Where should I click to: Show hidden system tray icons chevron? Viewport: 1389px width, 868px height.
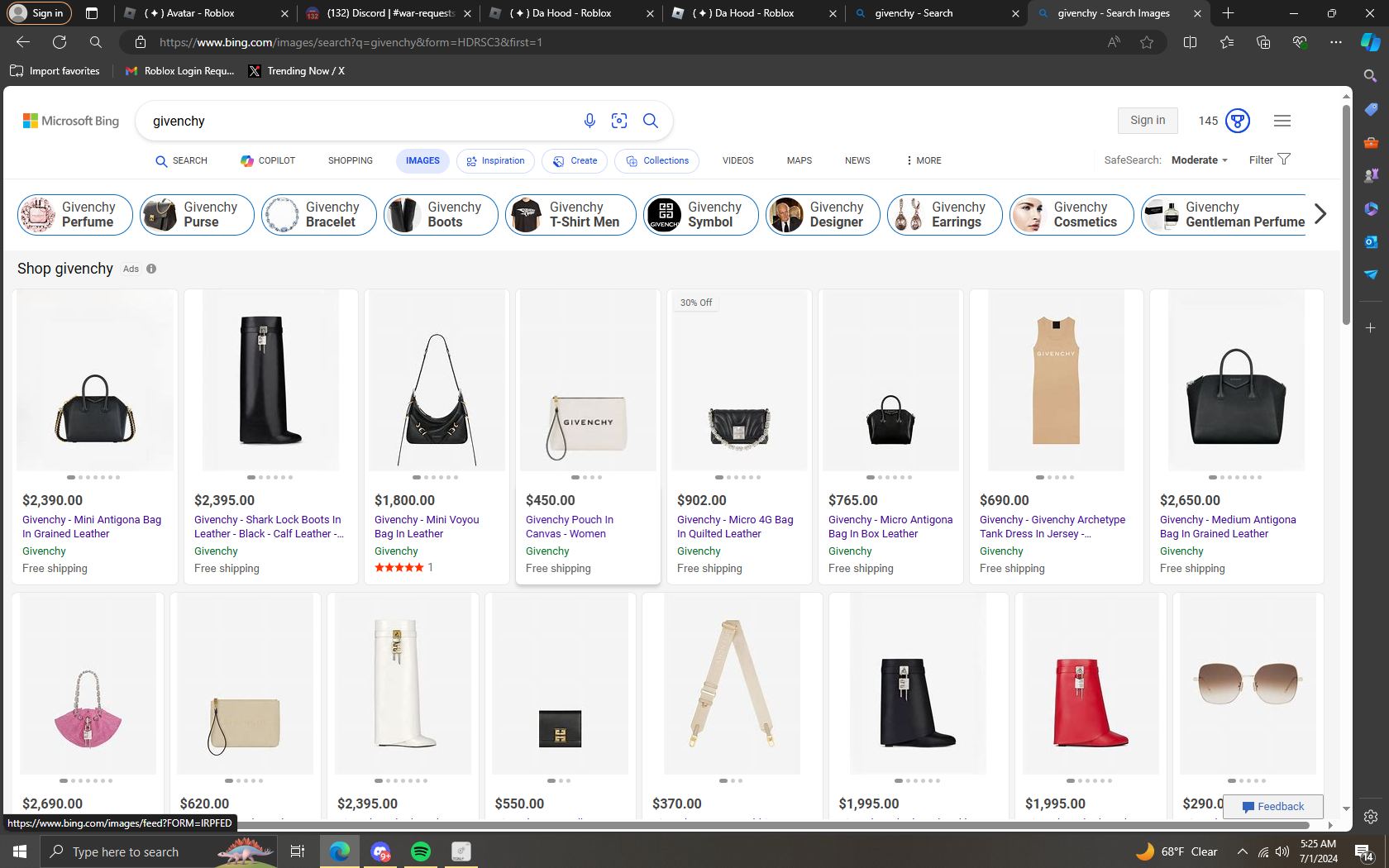tap(1242, 851)
